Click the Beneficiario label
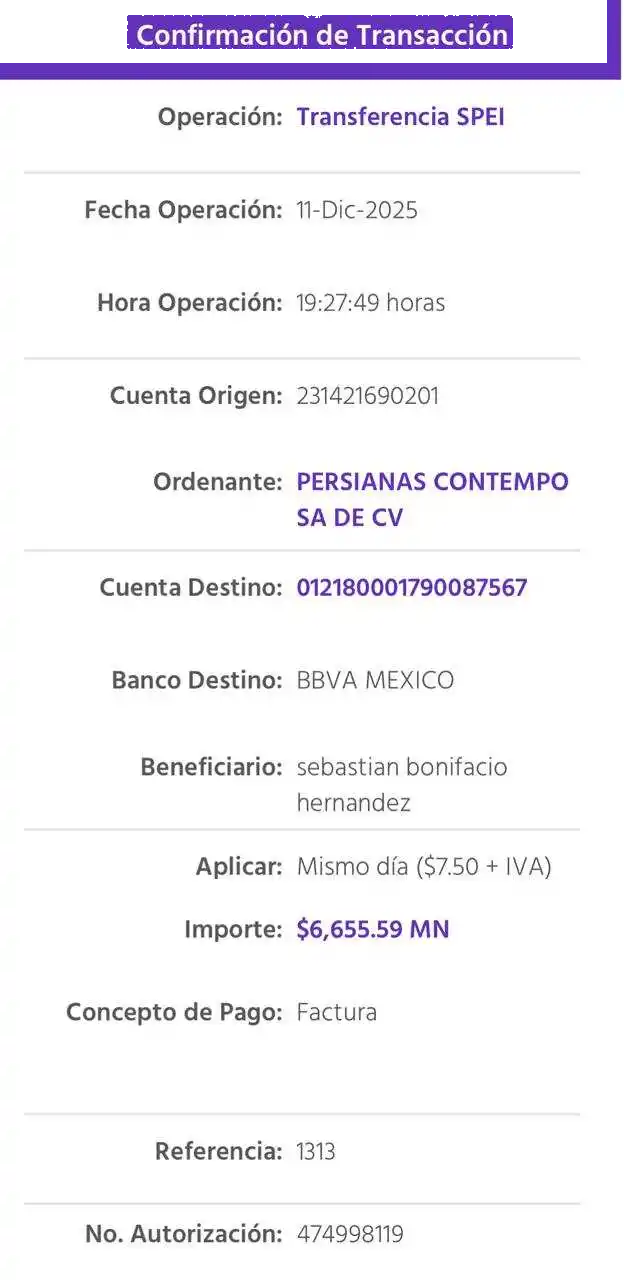Screen dimensions: 624x1280 pyautogui.click(x=211, y=767)
